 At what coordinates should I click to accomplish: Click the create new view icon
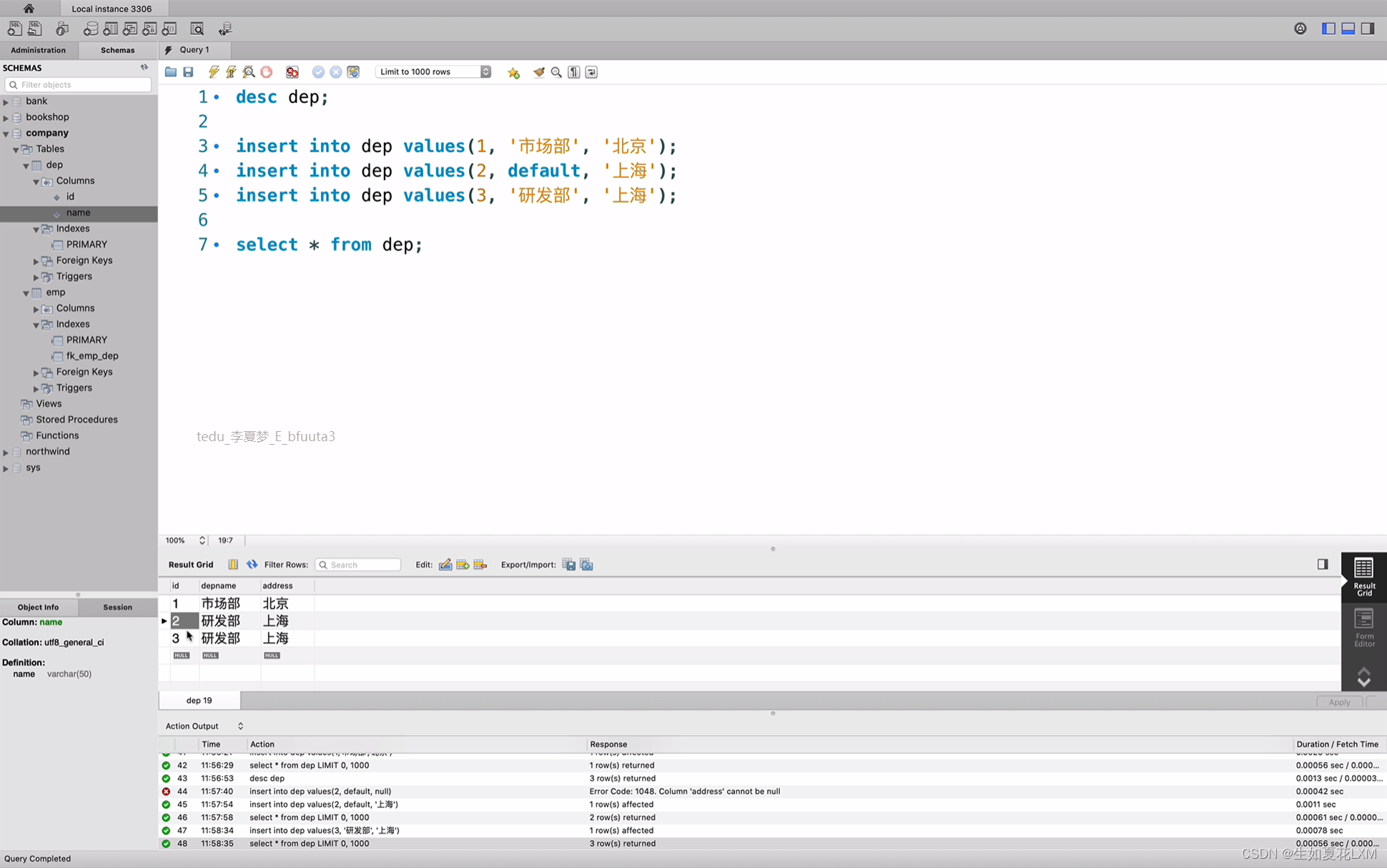tap(130, 29)
